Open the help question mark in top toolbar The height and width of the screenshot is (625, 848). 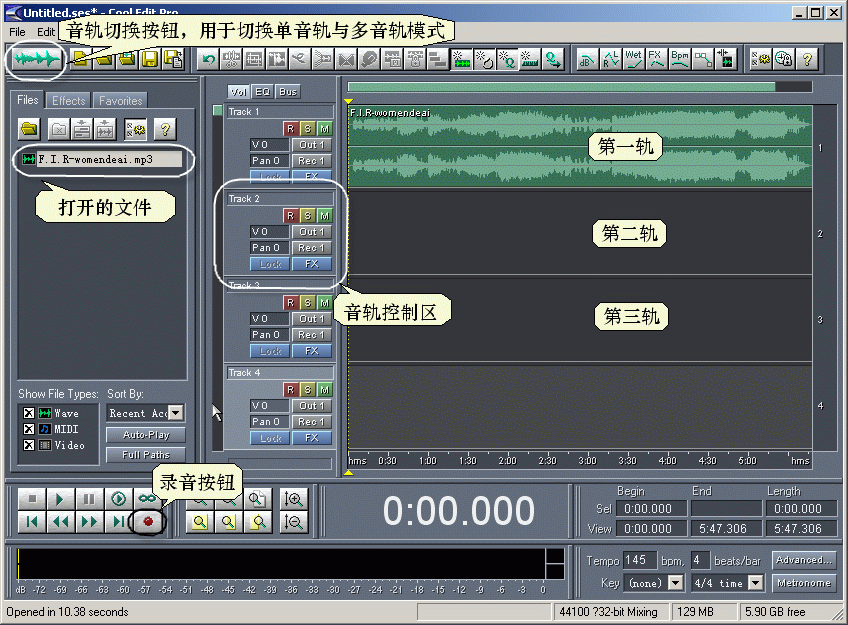[x=807, y=59]
